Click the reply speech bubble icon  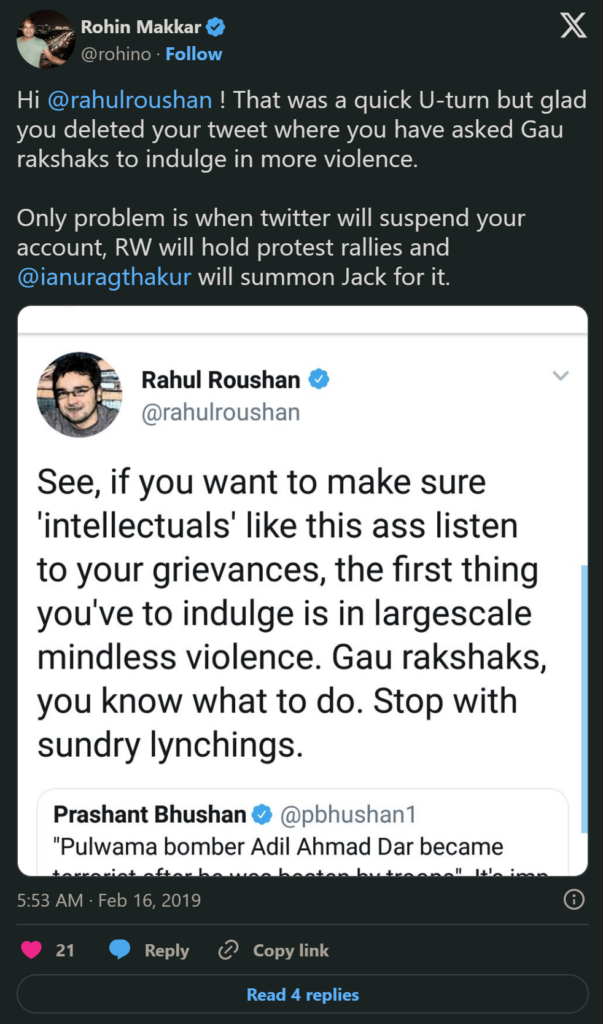pos(121,950)
